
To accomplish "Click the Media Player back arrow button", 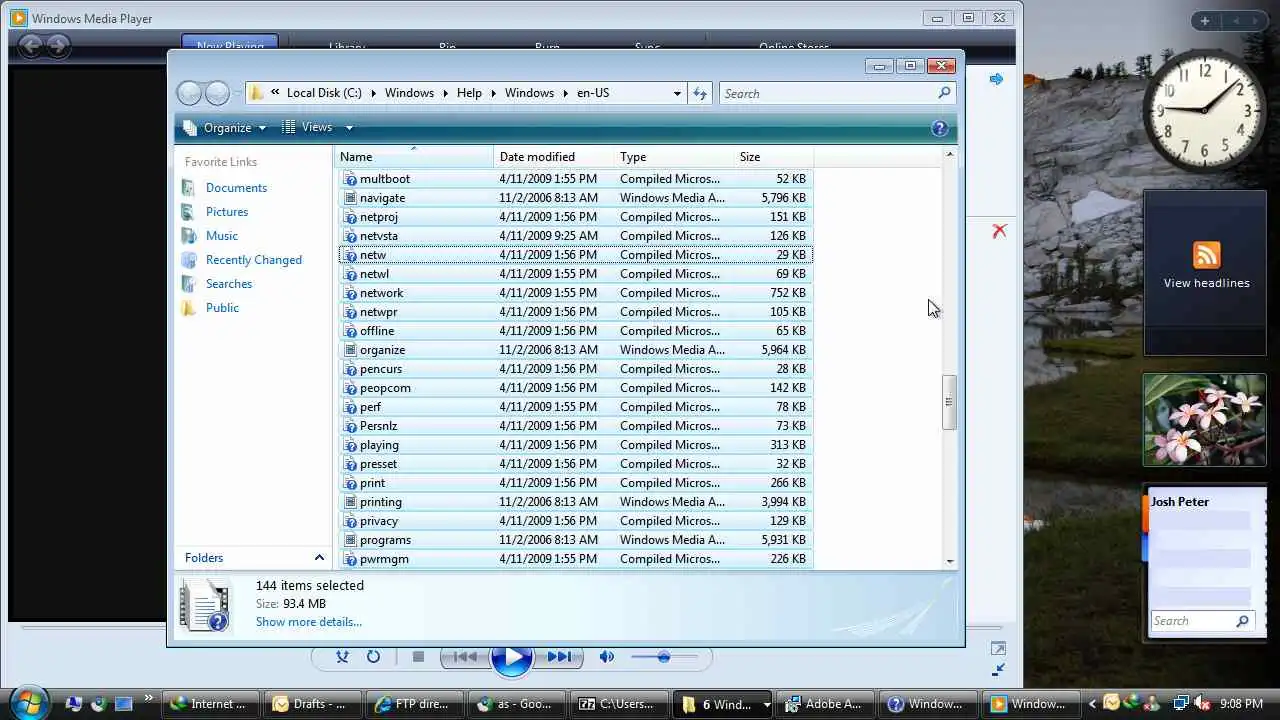I will tap(31, 45).
